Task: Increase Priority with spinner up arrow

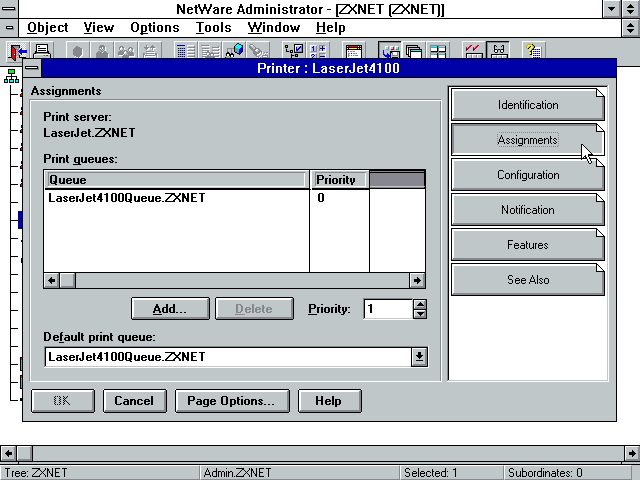Action: tap(420, 304)
